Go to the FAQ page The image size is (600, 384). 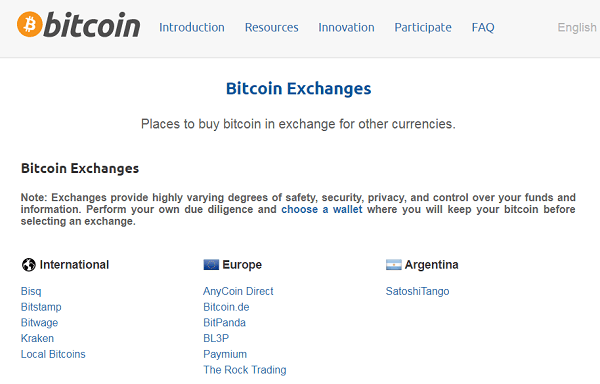pos(483,28)
